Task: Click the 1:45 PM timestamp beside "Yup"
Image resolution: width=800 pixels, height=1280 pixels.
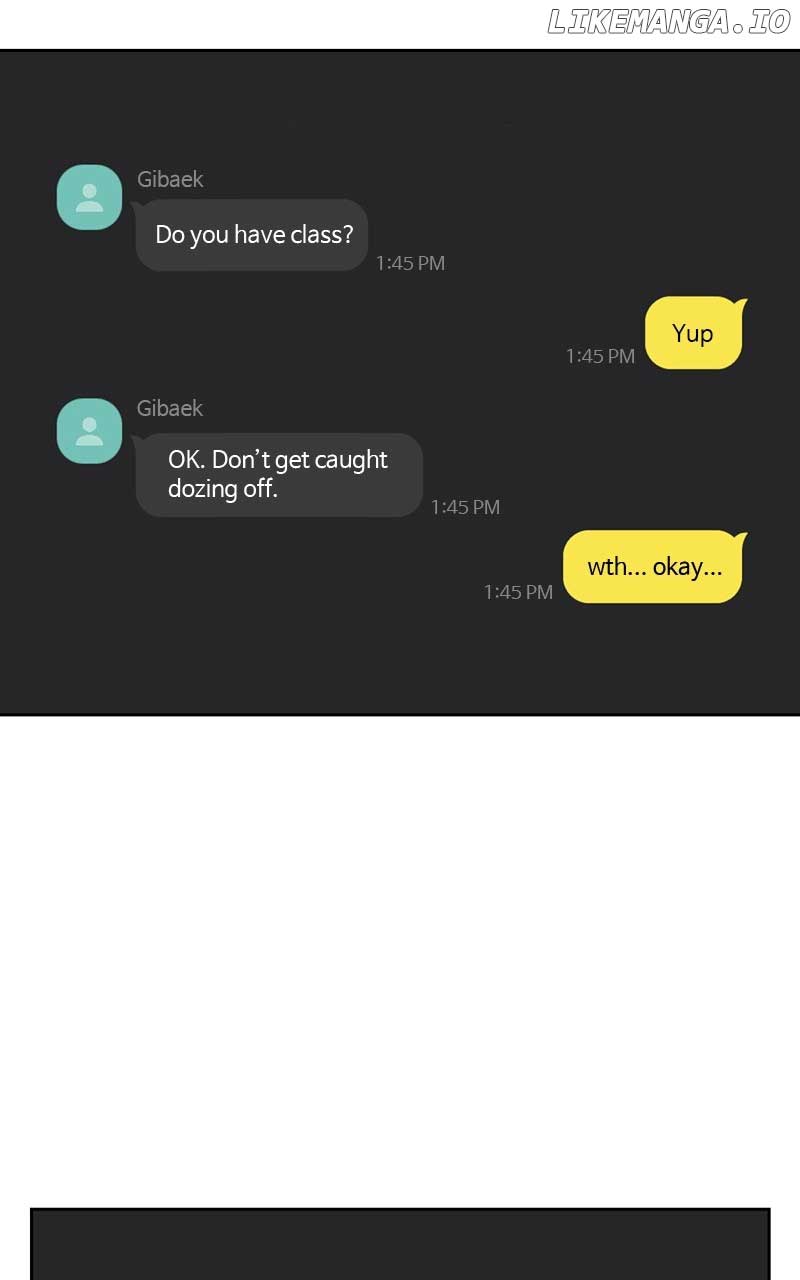Action: pyautogui.click(x=600, y=356)
